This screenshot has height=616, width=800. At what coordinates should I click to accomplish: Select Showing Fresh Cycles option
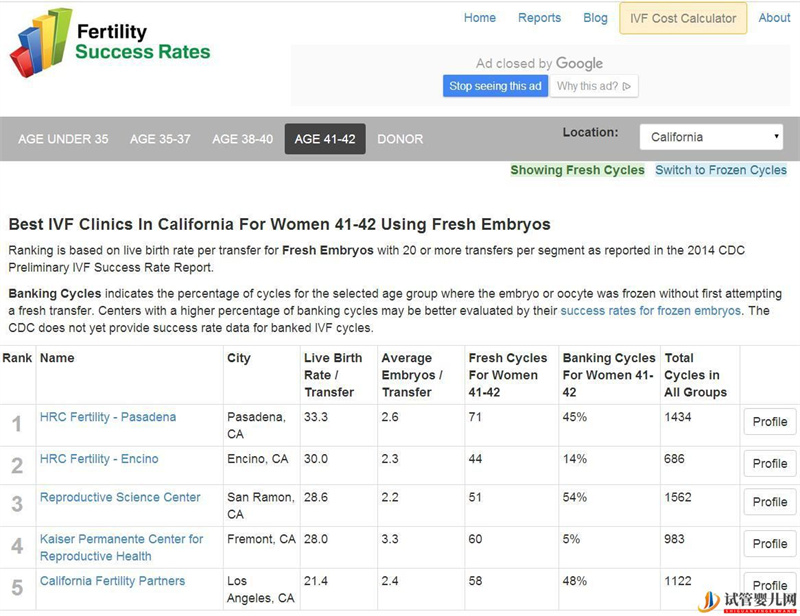(x=577, y=170)
